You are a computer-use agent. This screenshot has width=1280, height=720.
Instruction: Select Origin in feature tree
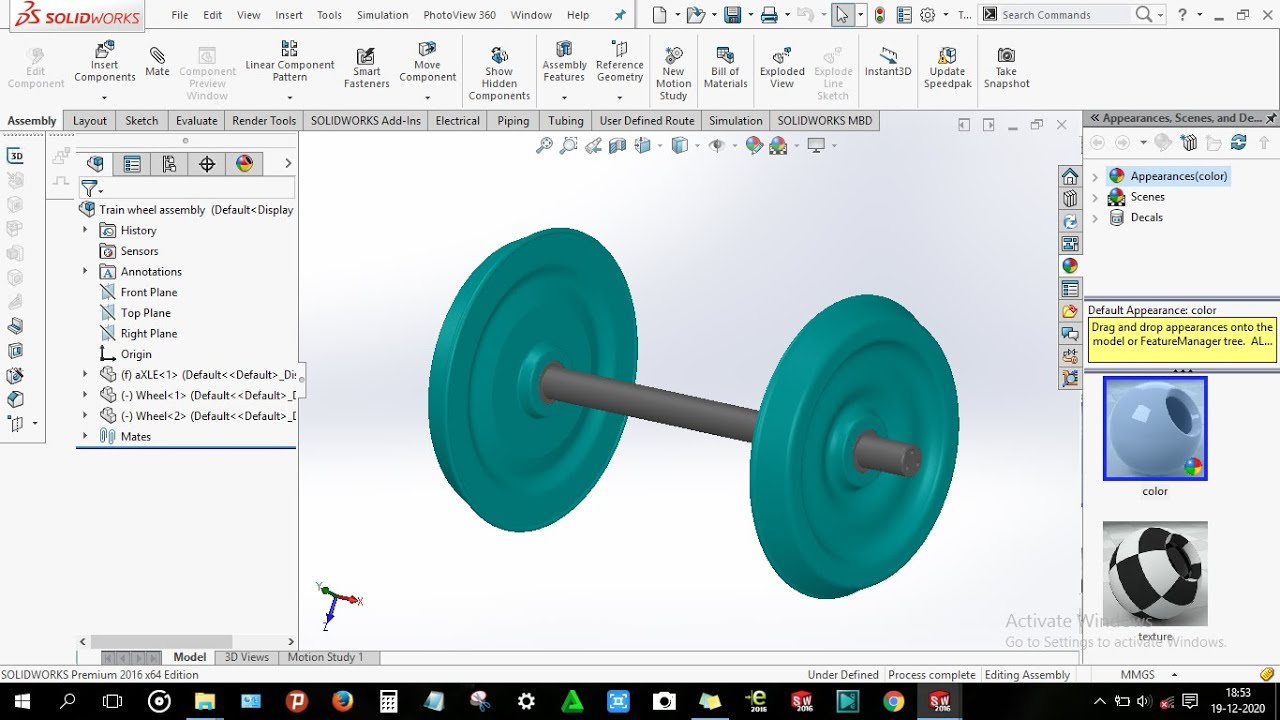[x=136, y=354]
